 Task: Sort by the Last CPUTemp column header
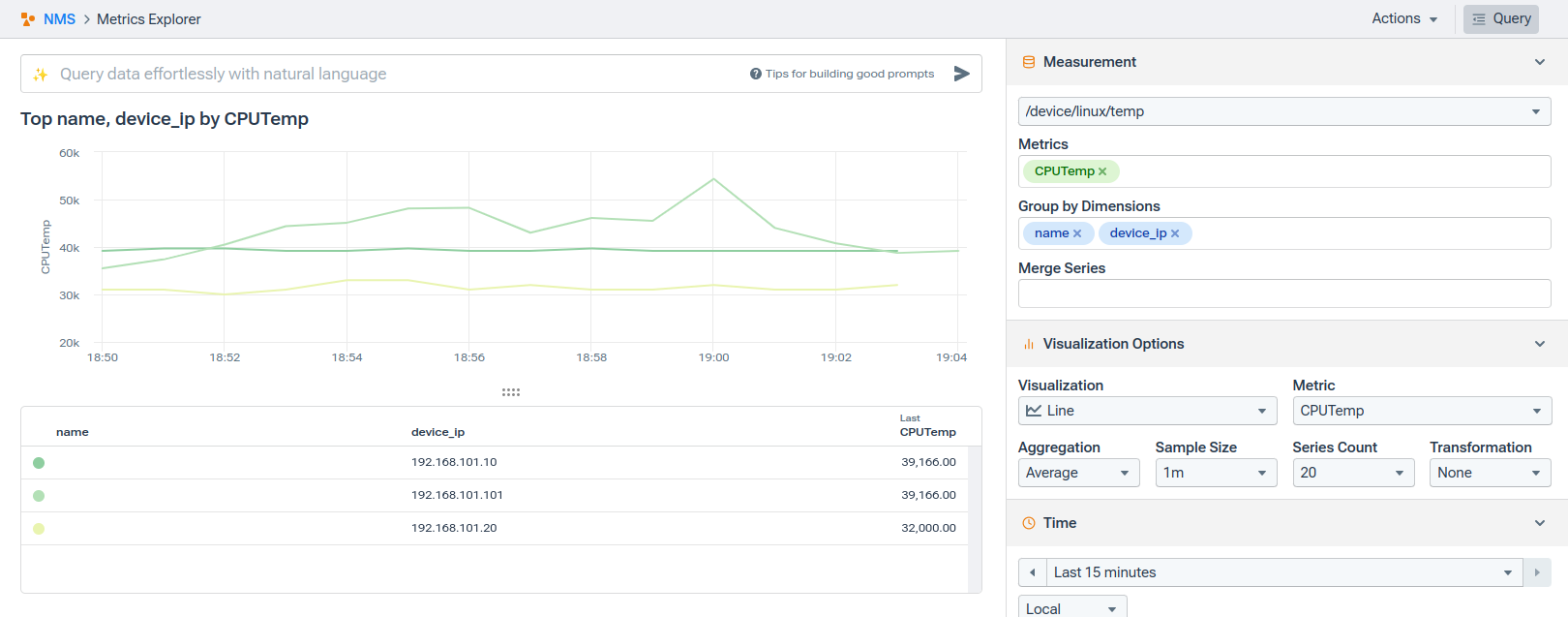tap(927, 426)
